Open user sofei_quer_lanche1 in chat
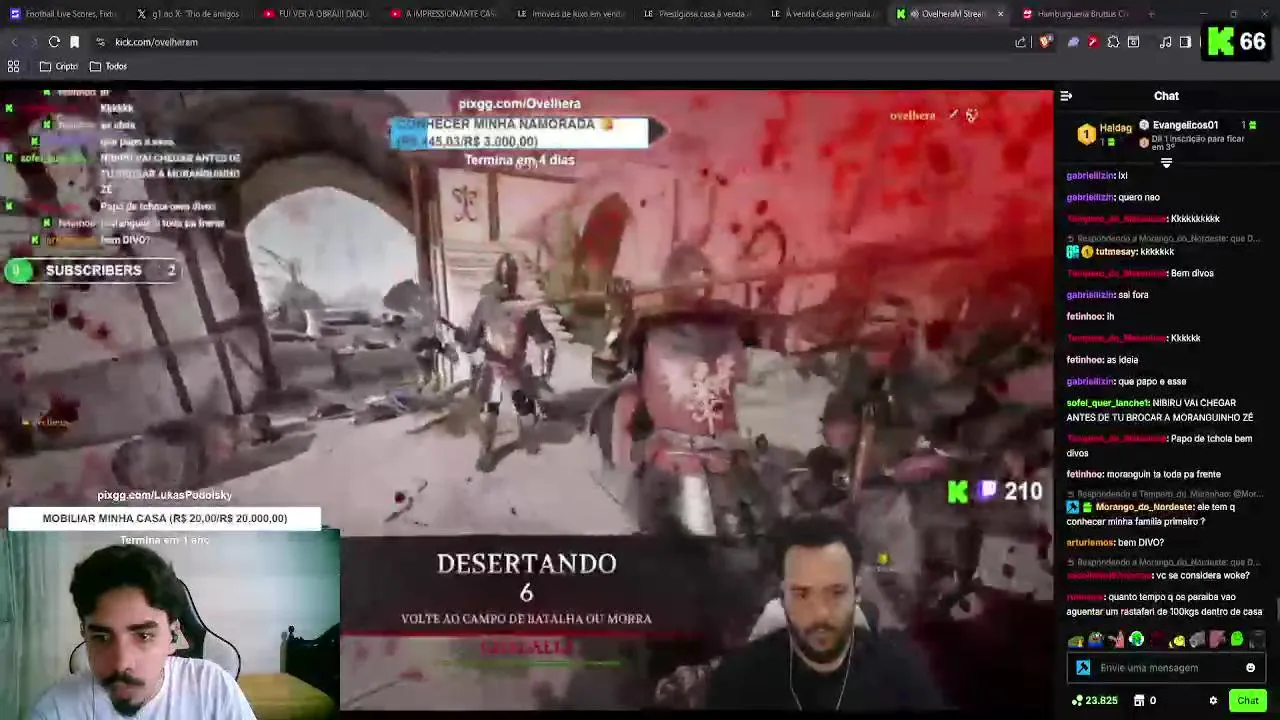The image size is (1280, 720). coord(1108,403)
